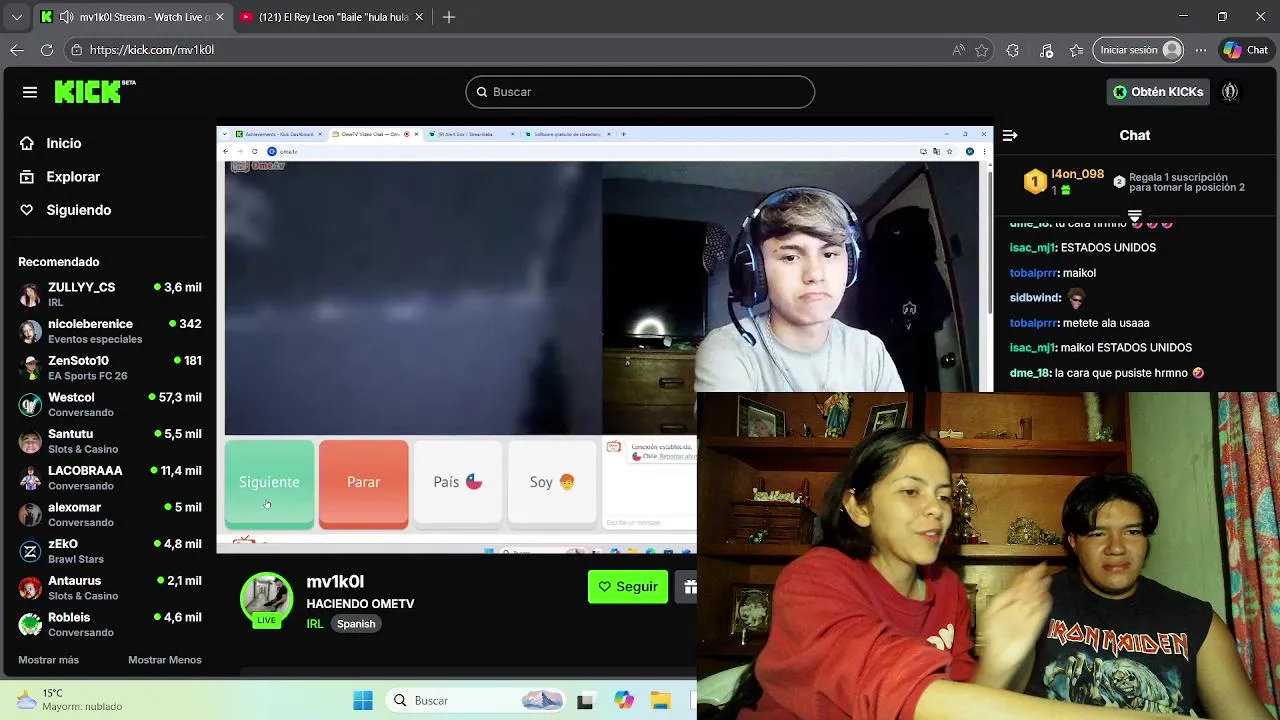Click the Kick profile emblem icon
This screenshot has height=720, width=1280.
(x=1230, y=92)
